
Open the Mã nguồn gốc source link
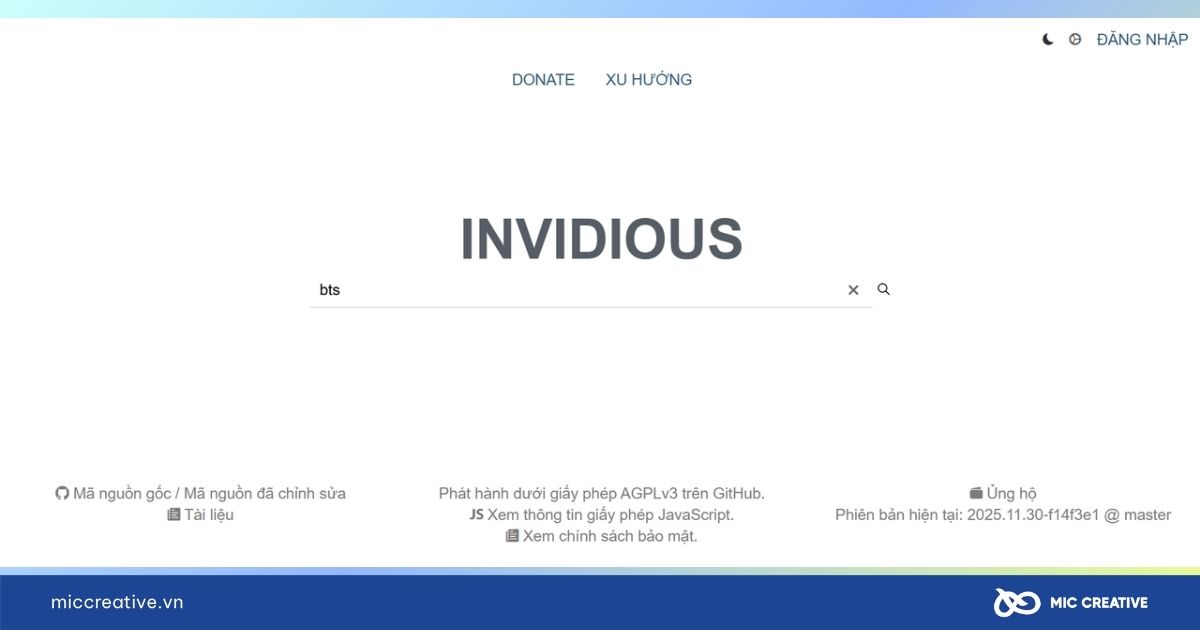coord(122,494)
